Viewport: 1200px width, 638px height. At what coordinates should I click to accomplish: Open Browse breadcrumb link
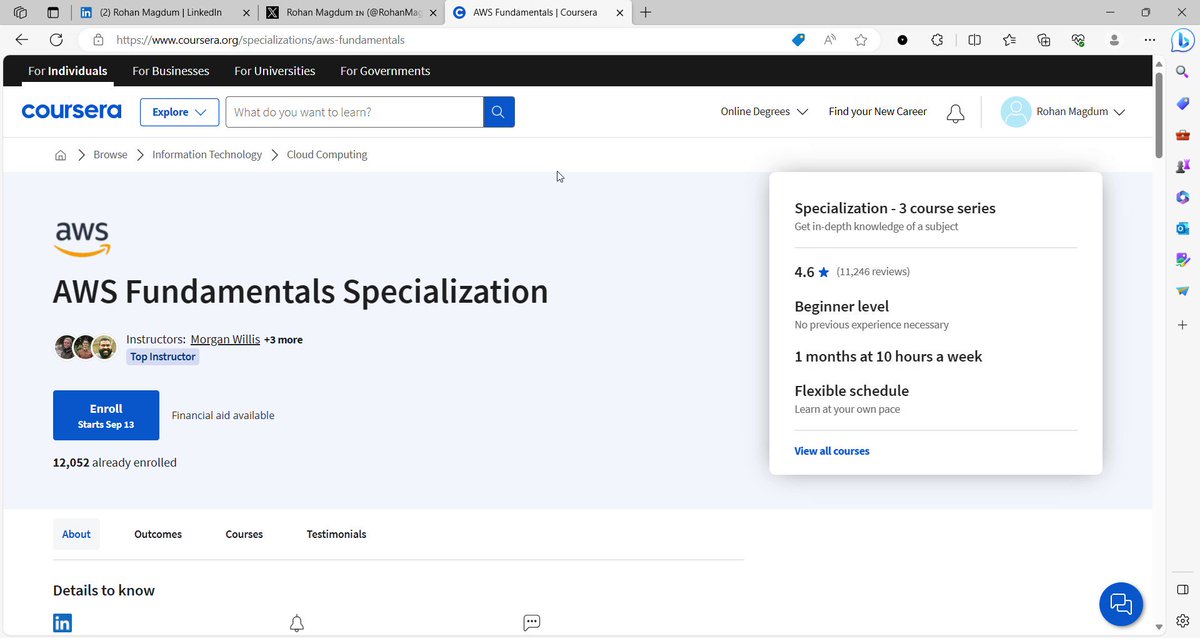pyautogui.click(x=110, y=155)
